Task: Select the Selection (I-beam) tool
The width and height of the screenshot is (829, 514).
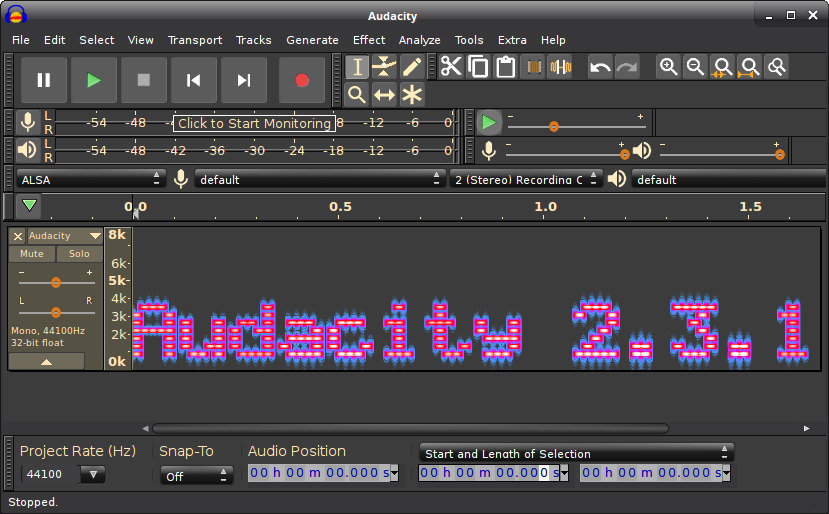Action: 357,67
